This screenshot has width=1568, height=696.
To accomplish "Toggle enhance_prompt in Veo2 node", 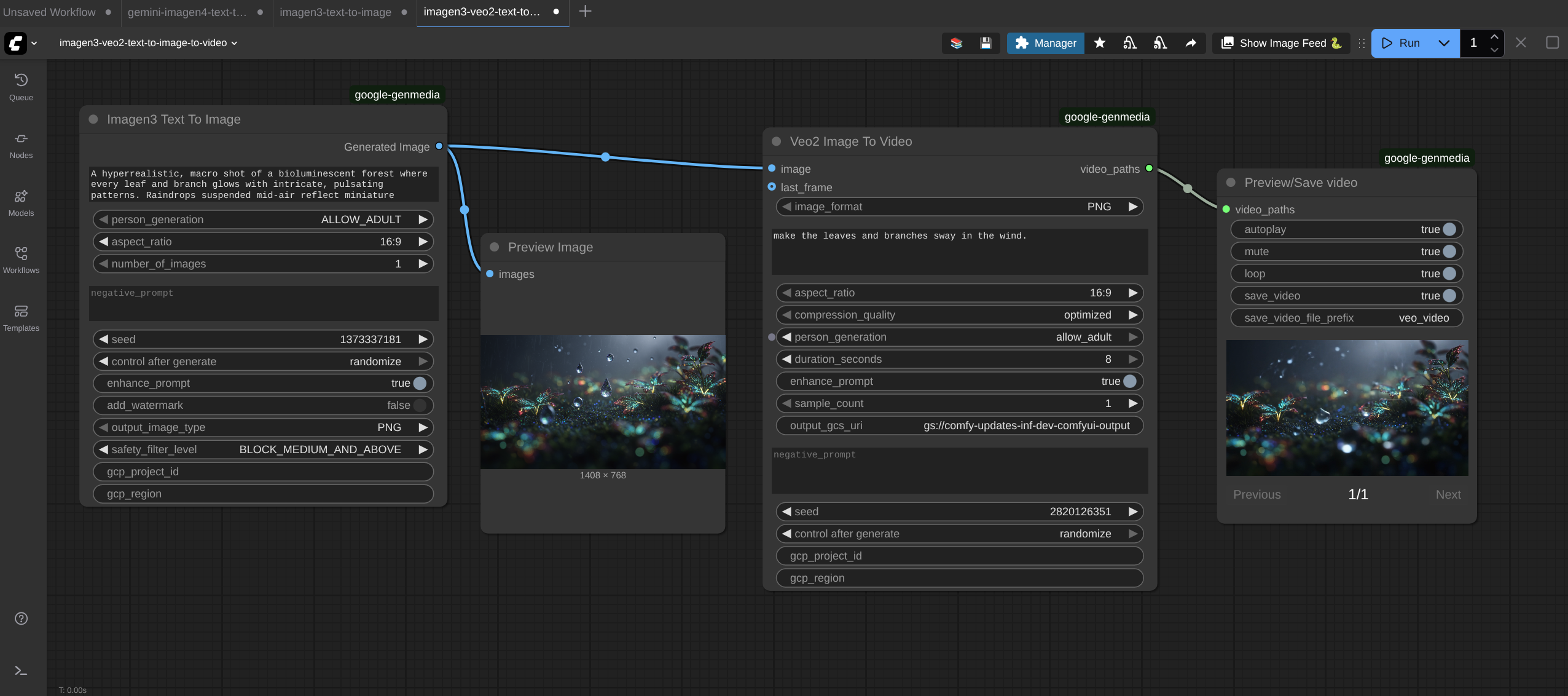I will (1130, 381).
